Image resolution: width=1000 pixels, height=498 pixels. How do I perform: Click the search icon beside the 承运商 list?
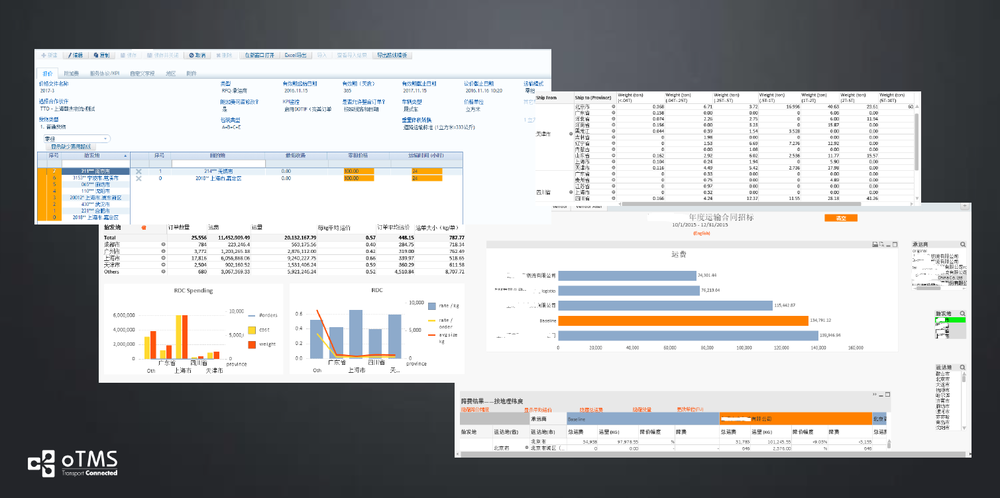coord(962,243)
